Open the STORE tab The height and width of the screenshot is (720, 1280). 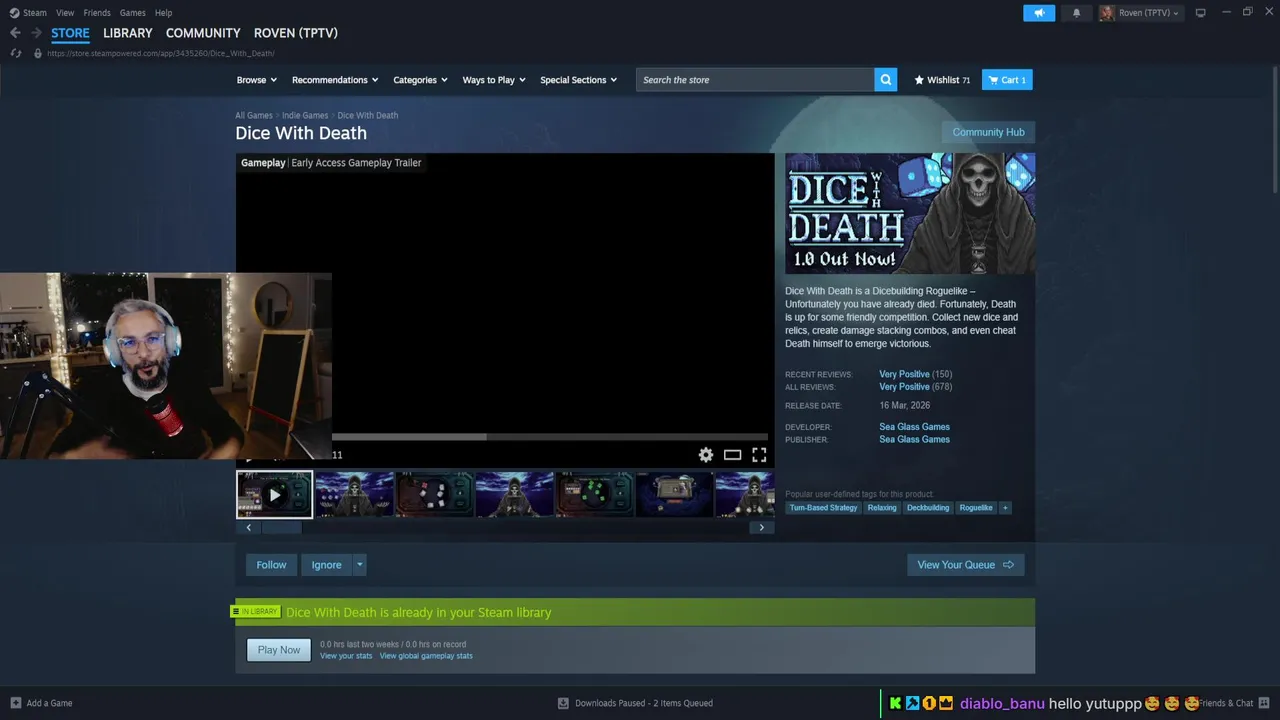(70, 33)
